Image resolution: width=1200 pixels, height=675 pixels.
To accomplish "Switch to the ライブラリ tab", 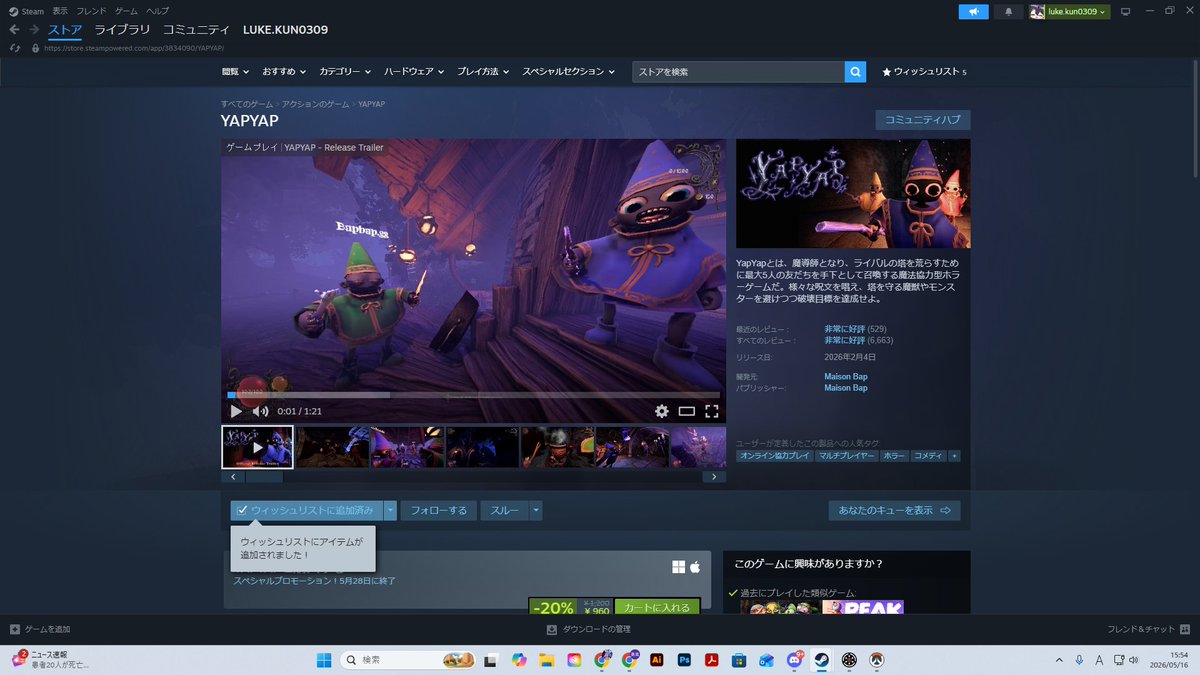I will (x=122, y=30).
